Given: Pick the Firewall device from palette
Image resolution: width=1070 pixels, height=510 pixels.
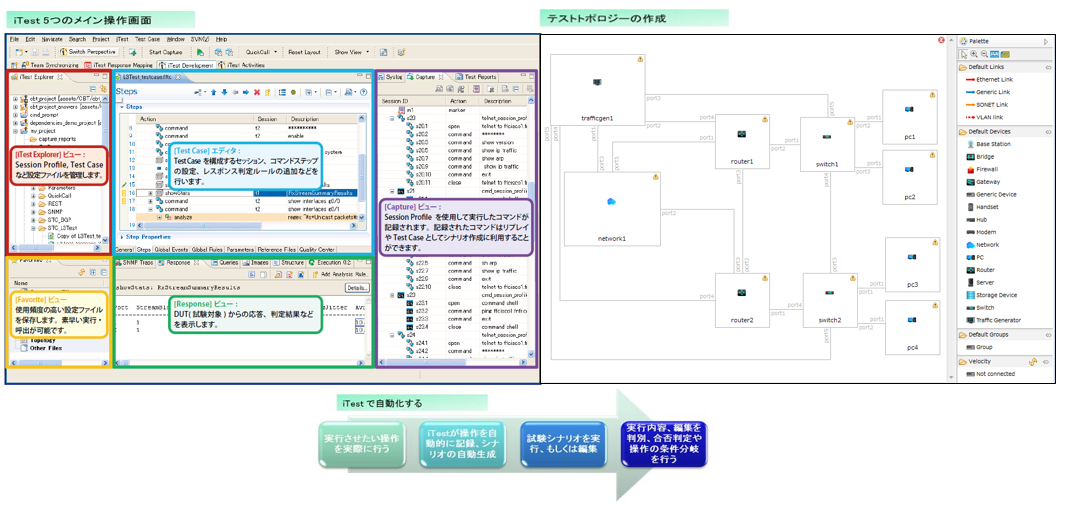Looking at the screenshot, I should 983,169.
